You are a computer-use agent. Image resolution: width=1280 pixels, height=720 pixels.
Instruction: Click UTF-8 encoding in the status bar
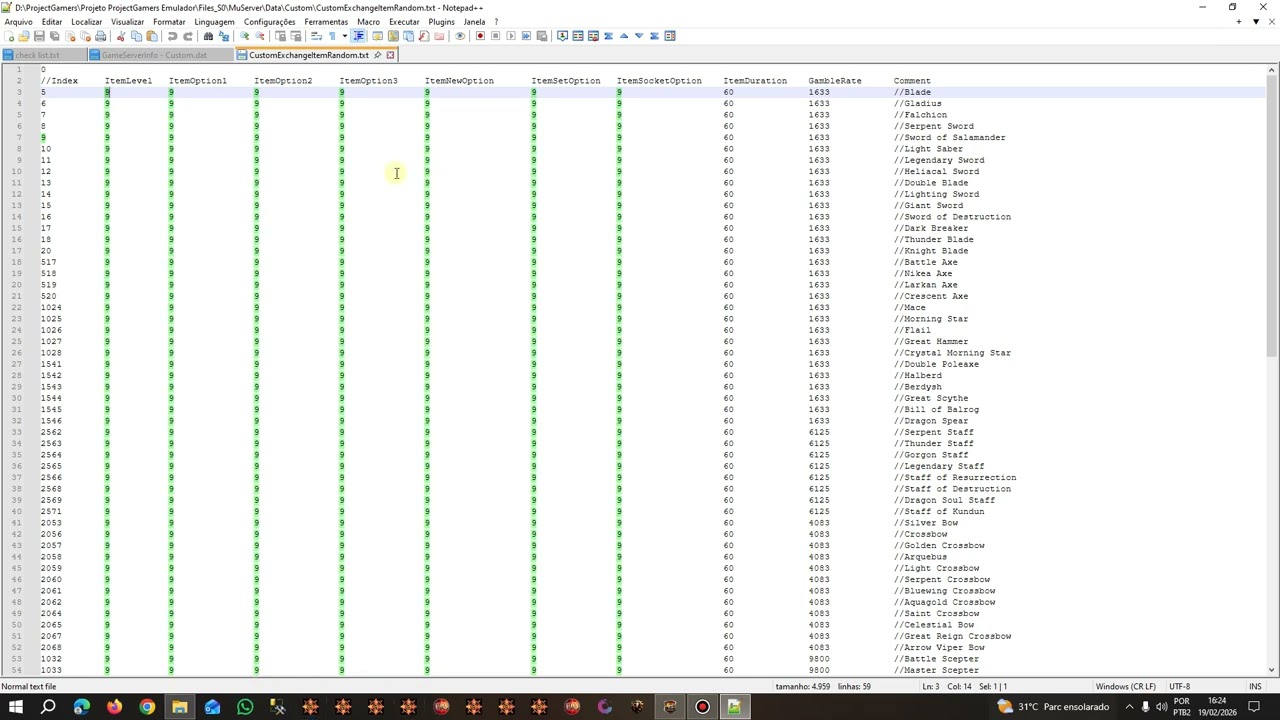click(1179, 686)
